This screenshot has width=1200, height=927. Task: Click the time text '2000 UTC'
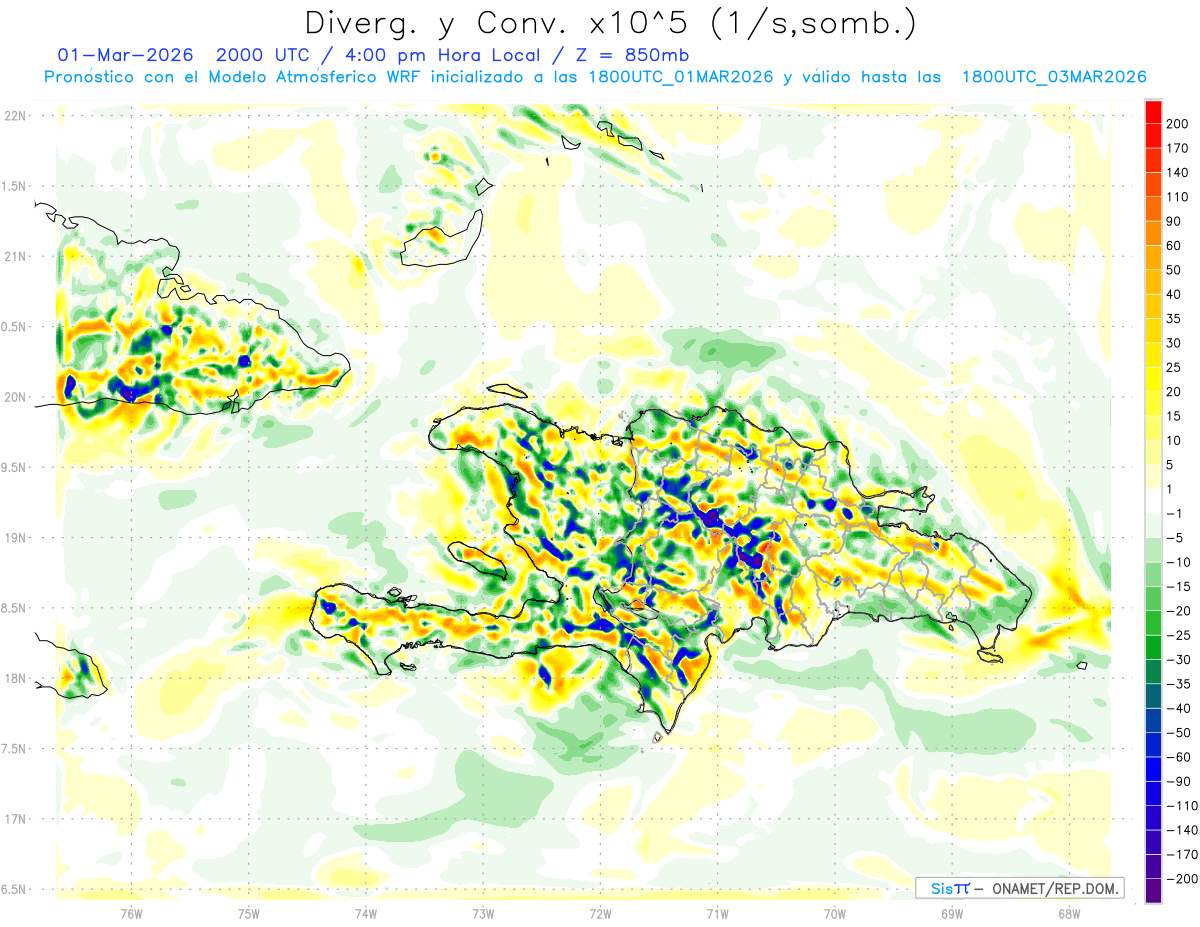click(x=265, y=54)
